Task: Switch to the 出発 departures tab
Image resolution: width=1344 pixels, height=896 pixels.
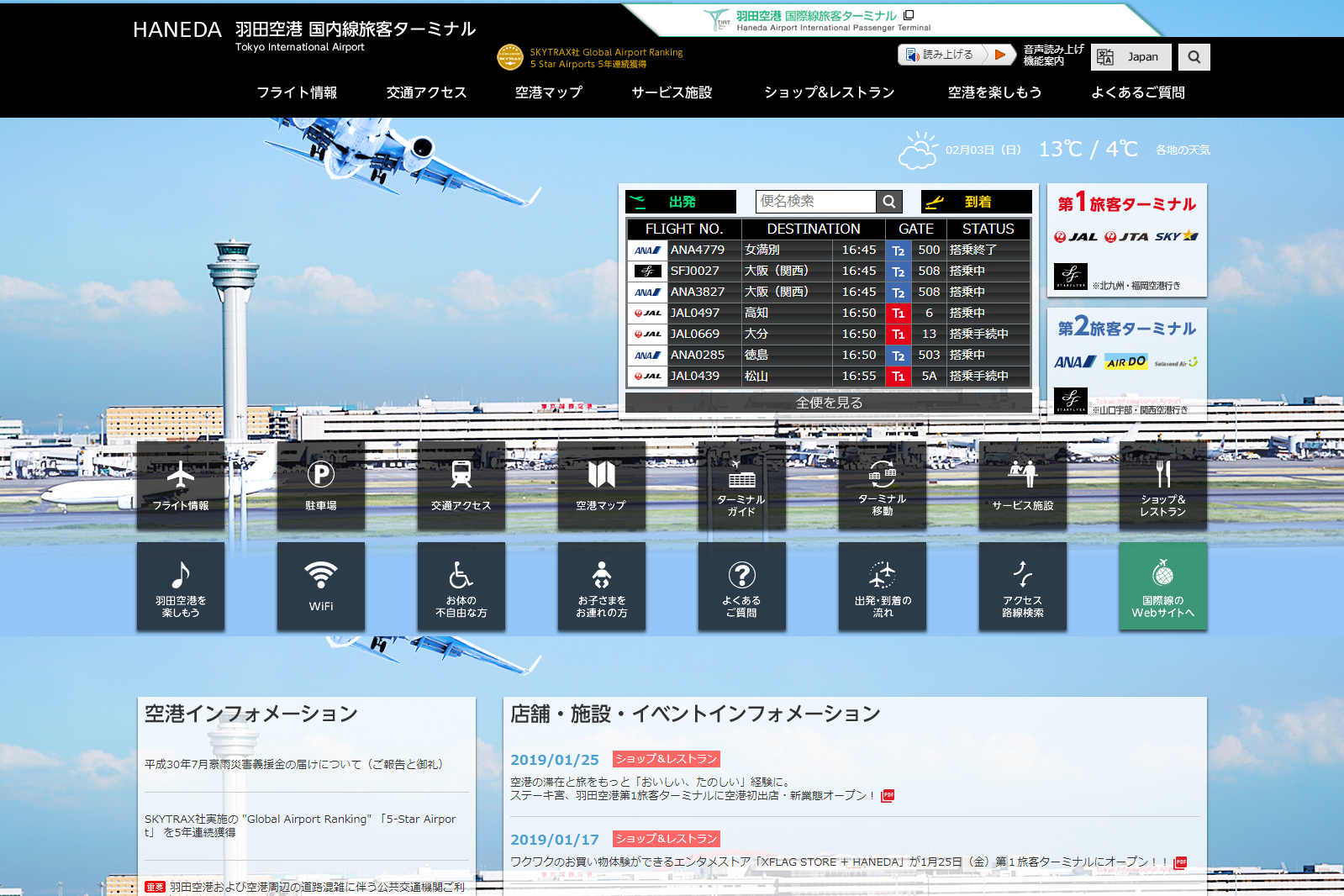Action: (x=681, y=202)
